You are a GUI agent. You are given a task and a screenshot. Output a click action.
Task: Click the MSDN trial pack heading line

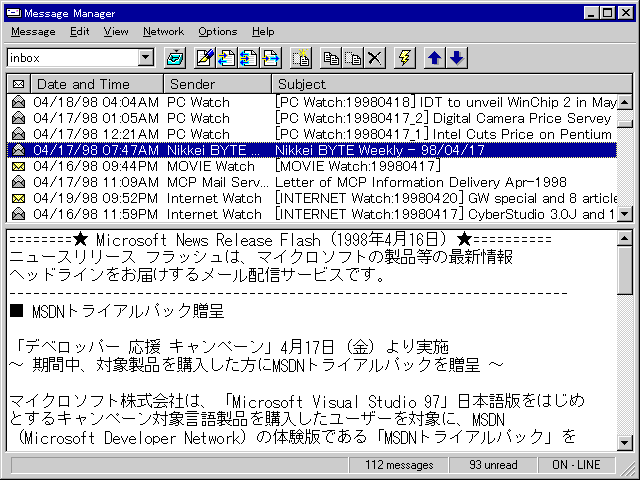click(117, 311)
